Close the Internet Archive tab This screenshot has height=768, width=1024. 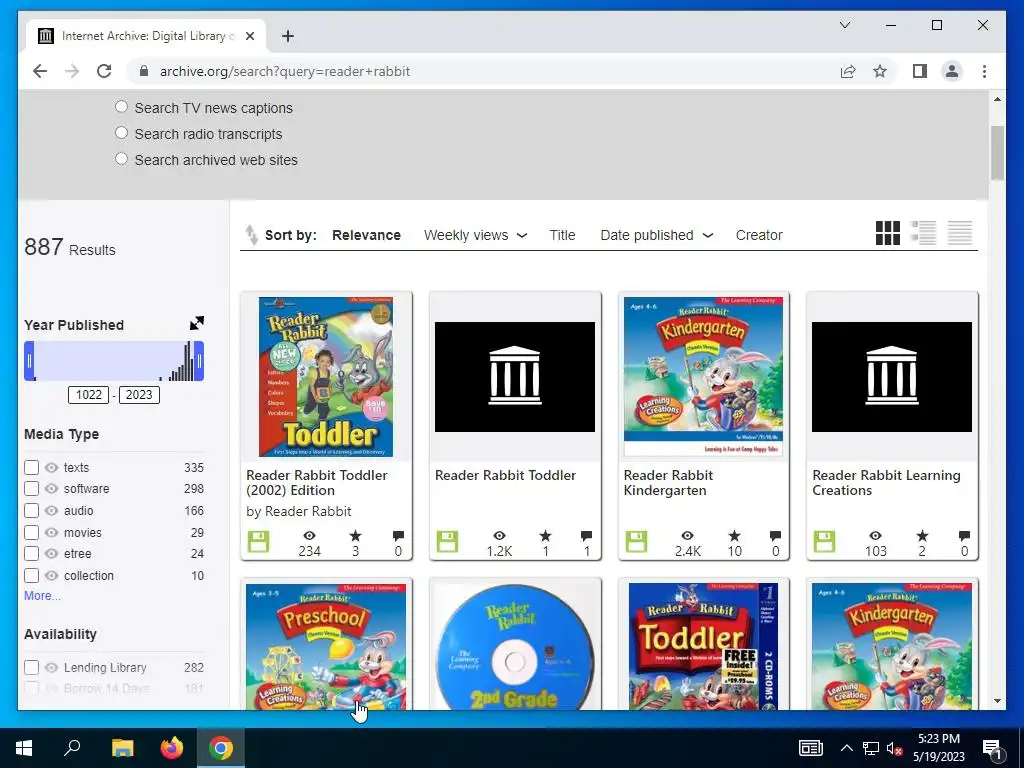[249, 36]
